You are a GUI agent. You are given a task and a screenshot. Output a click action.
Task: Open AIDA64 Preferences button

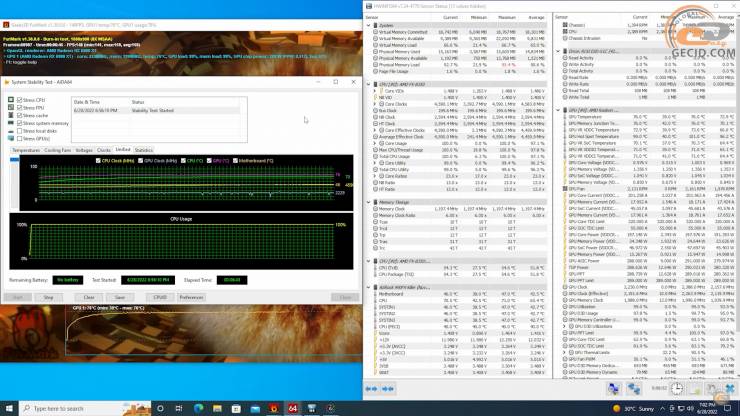coord(191,297)
